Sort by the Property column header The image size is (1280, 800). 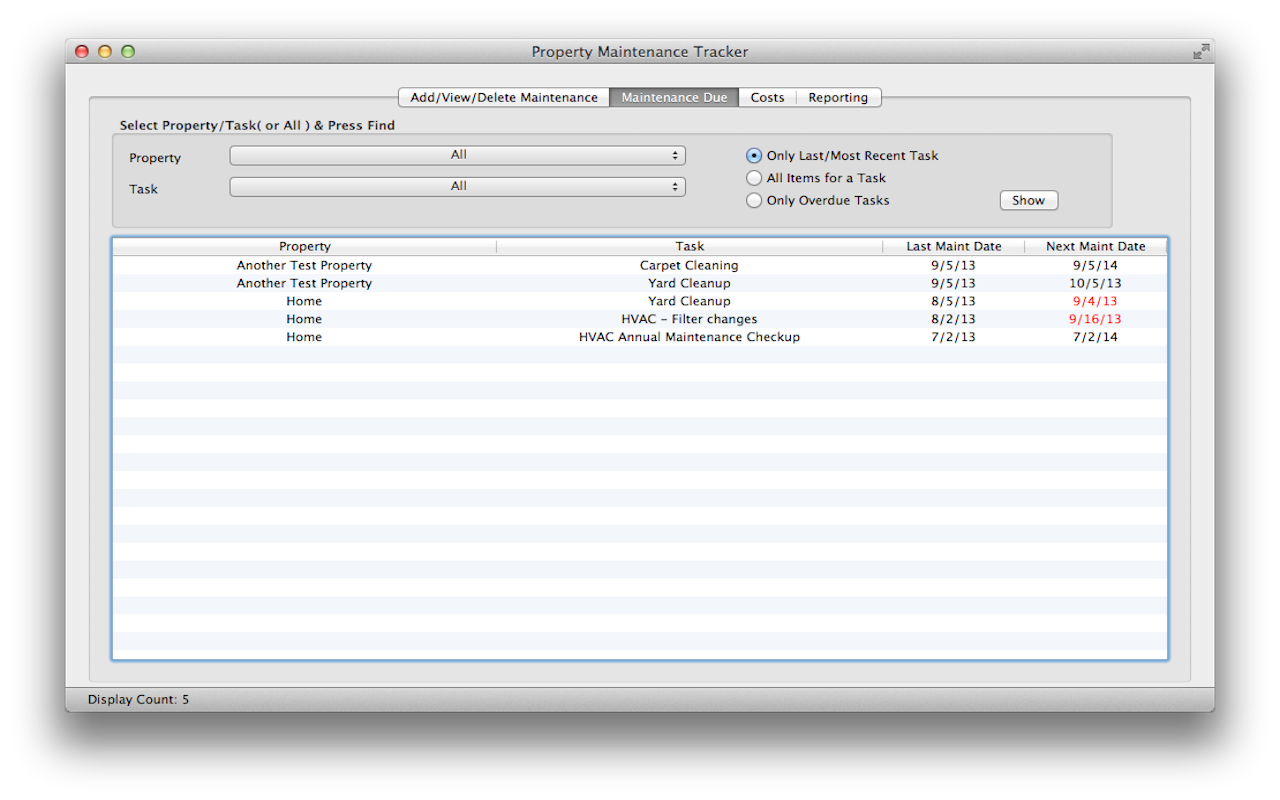click(x=304, y=245)
